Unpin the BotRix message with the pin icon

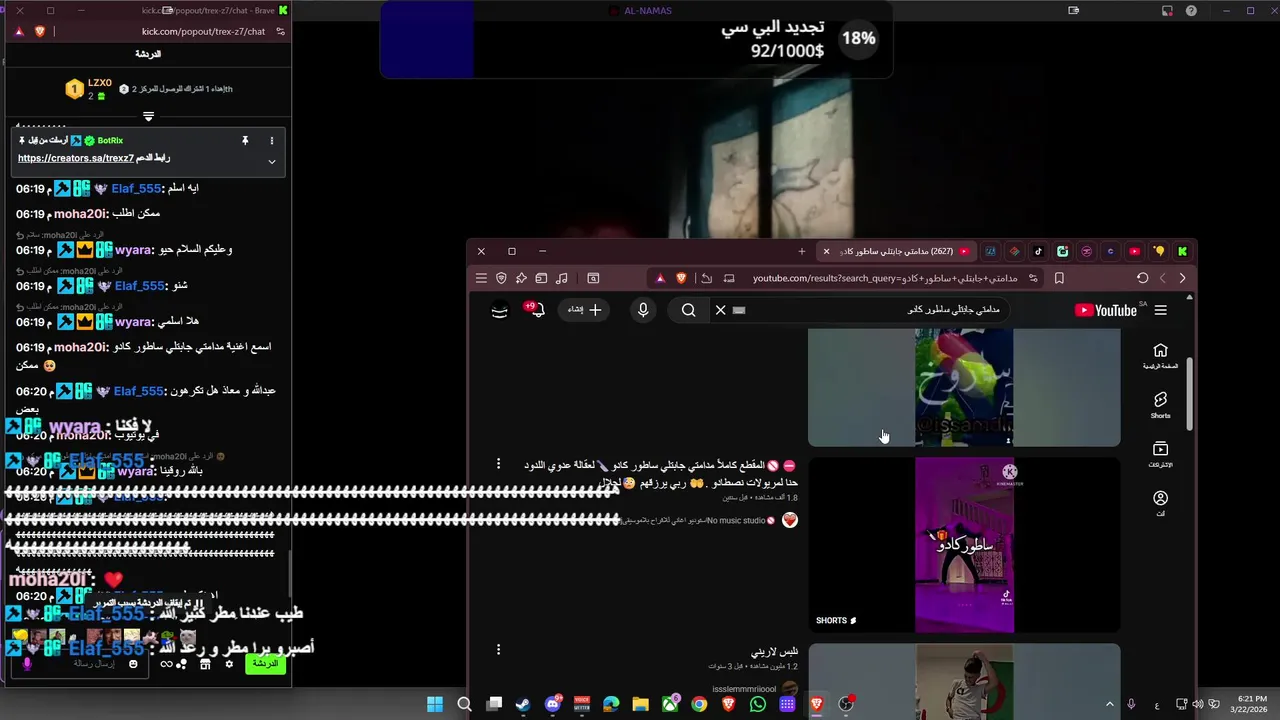pyautogui.click(x=245, y=141)
